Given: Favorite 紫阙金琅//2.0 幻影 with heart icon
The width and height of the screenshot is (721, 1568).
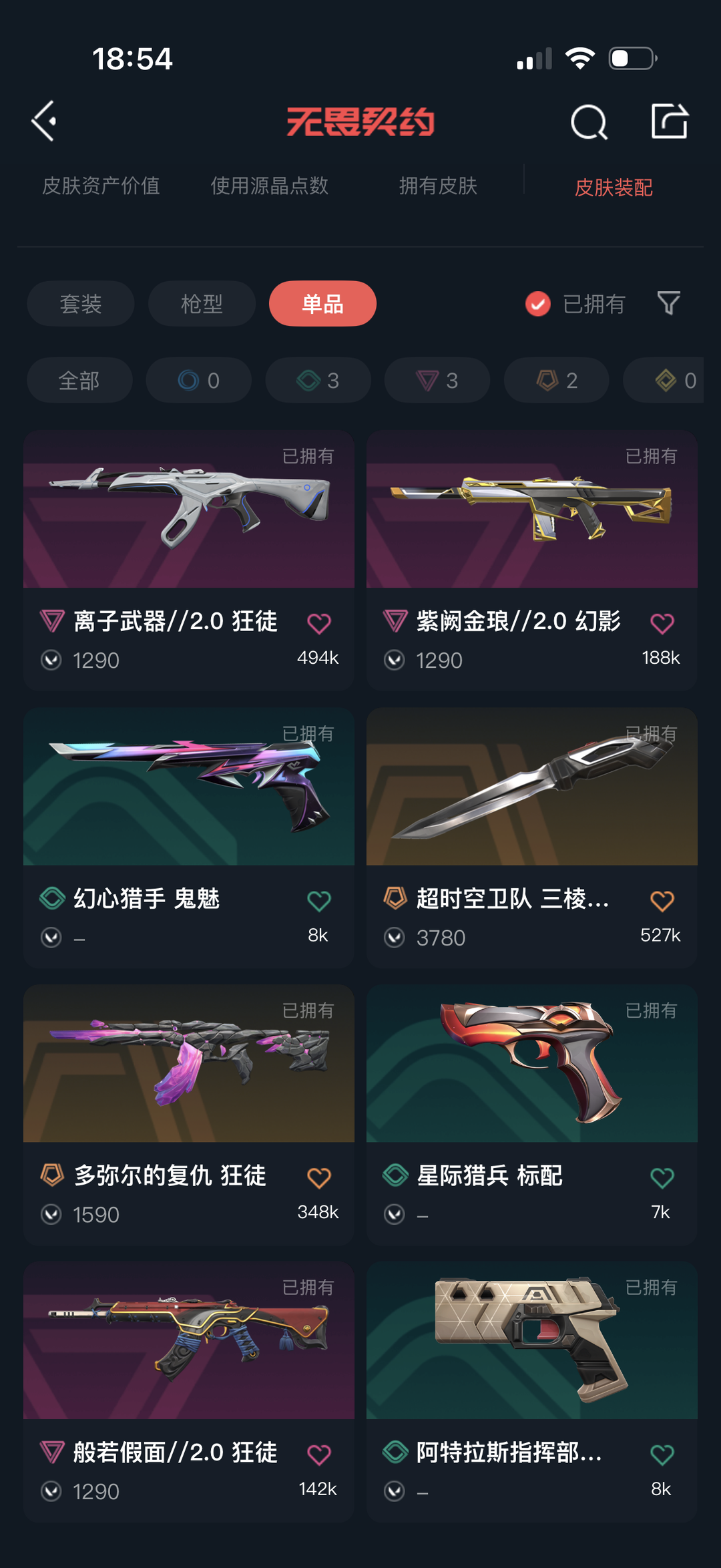Looking at the screenshot, I should (x=662, y=623).
